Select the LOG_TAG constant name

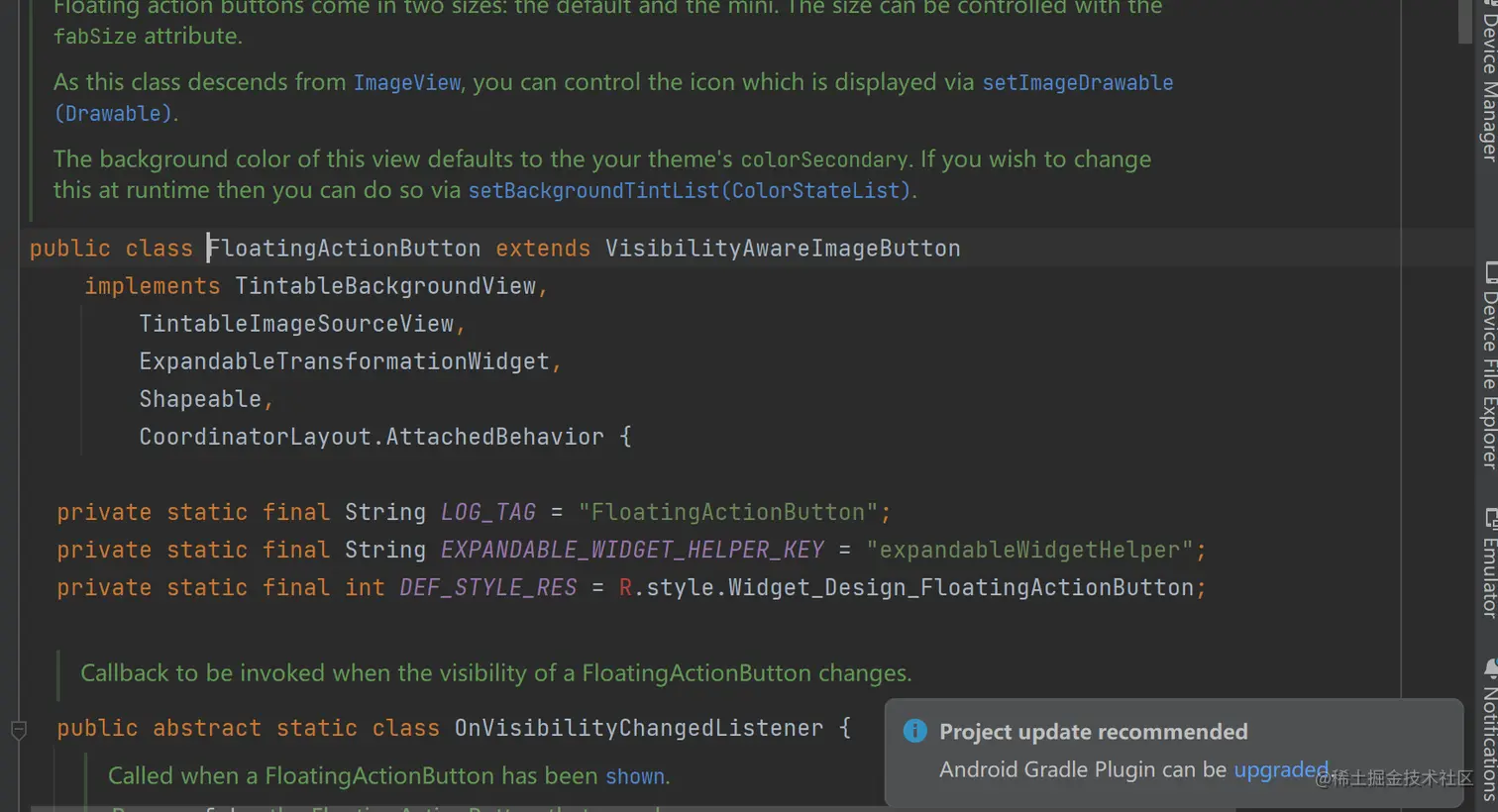coord(488,512)
